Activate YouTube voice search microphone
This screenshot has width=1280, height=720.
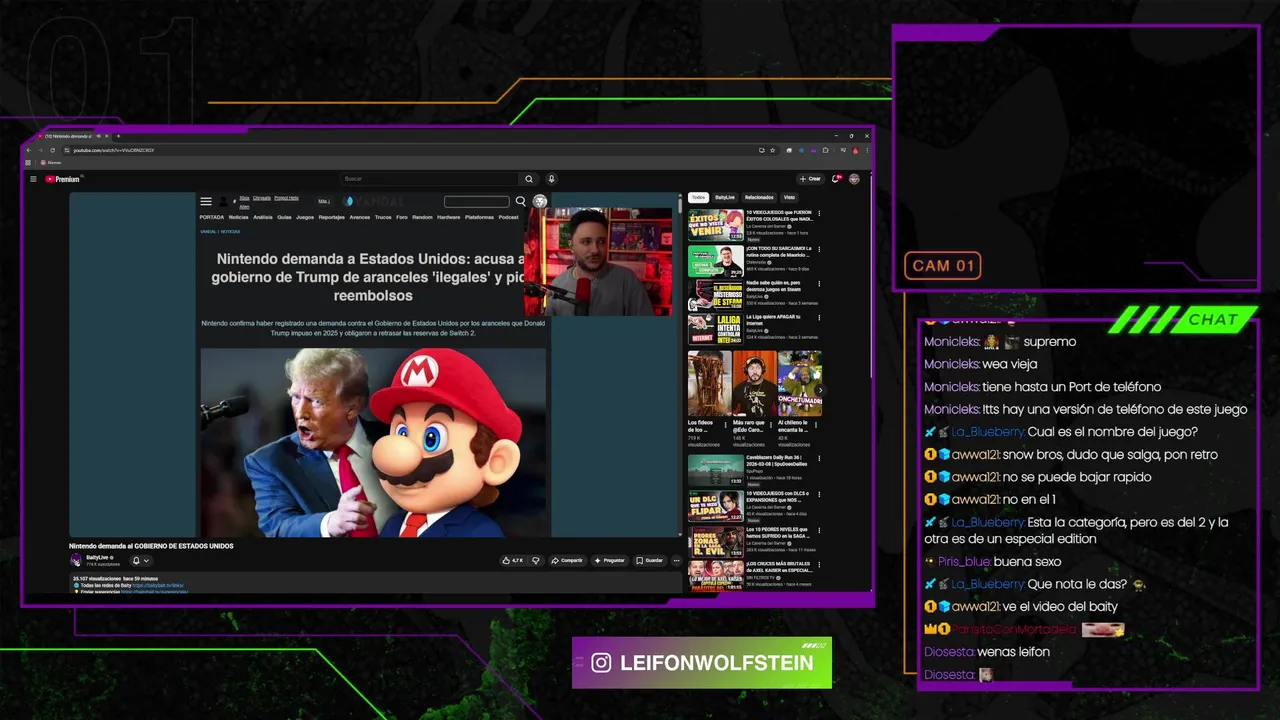(x=551, y=179)
